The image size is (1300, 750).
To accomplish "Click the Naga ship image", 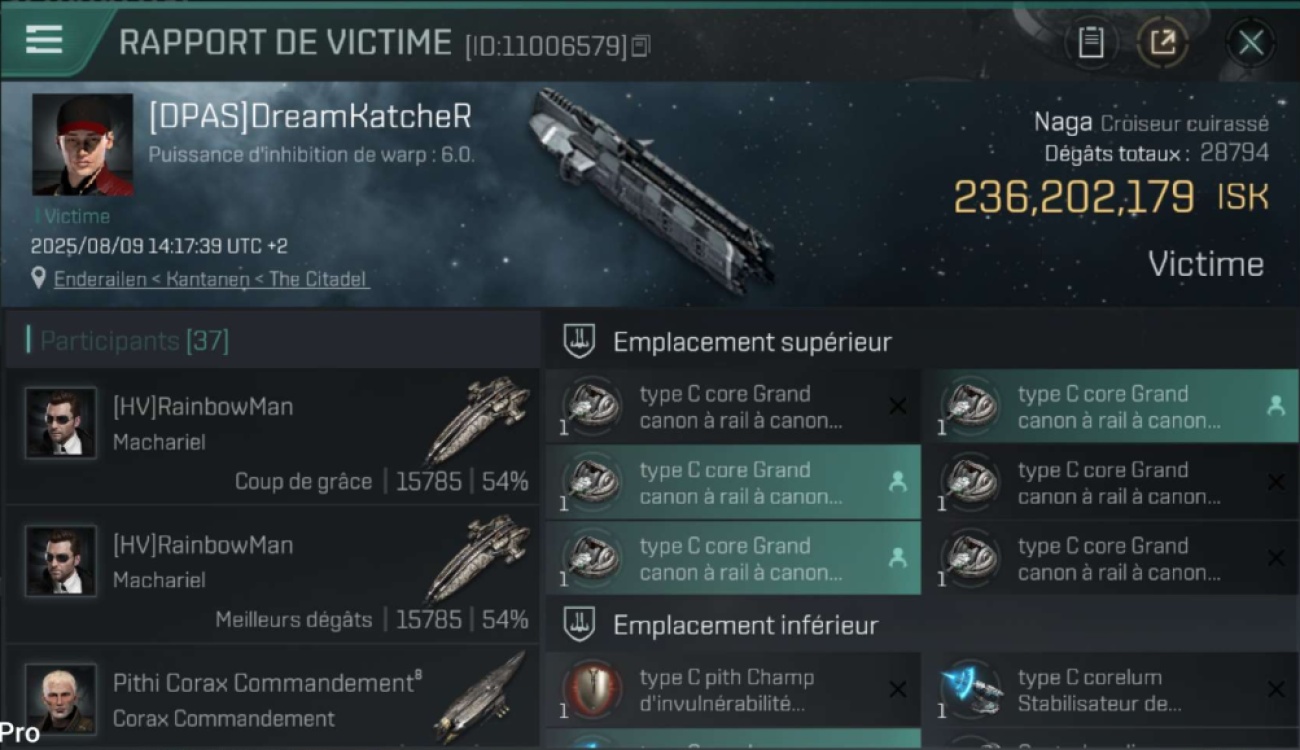I will click(x=649, y=191).
